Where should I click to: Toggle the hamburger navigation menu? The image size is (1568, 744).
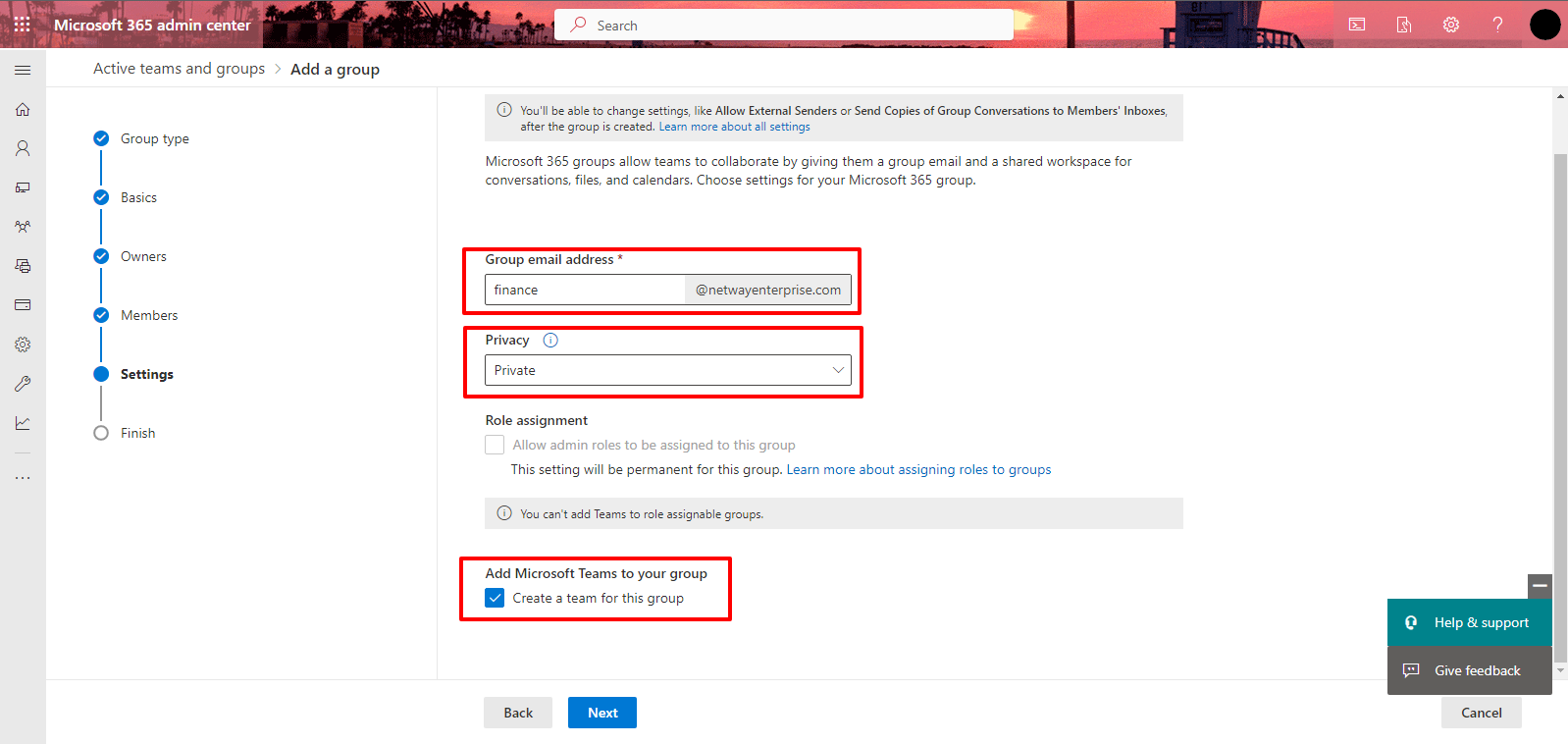pos(23,70)
